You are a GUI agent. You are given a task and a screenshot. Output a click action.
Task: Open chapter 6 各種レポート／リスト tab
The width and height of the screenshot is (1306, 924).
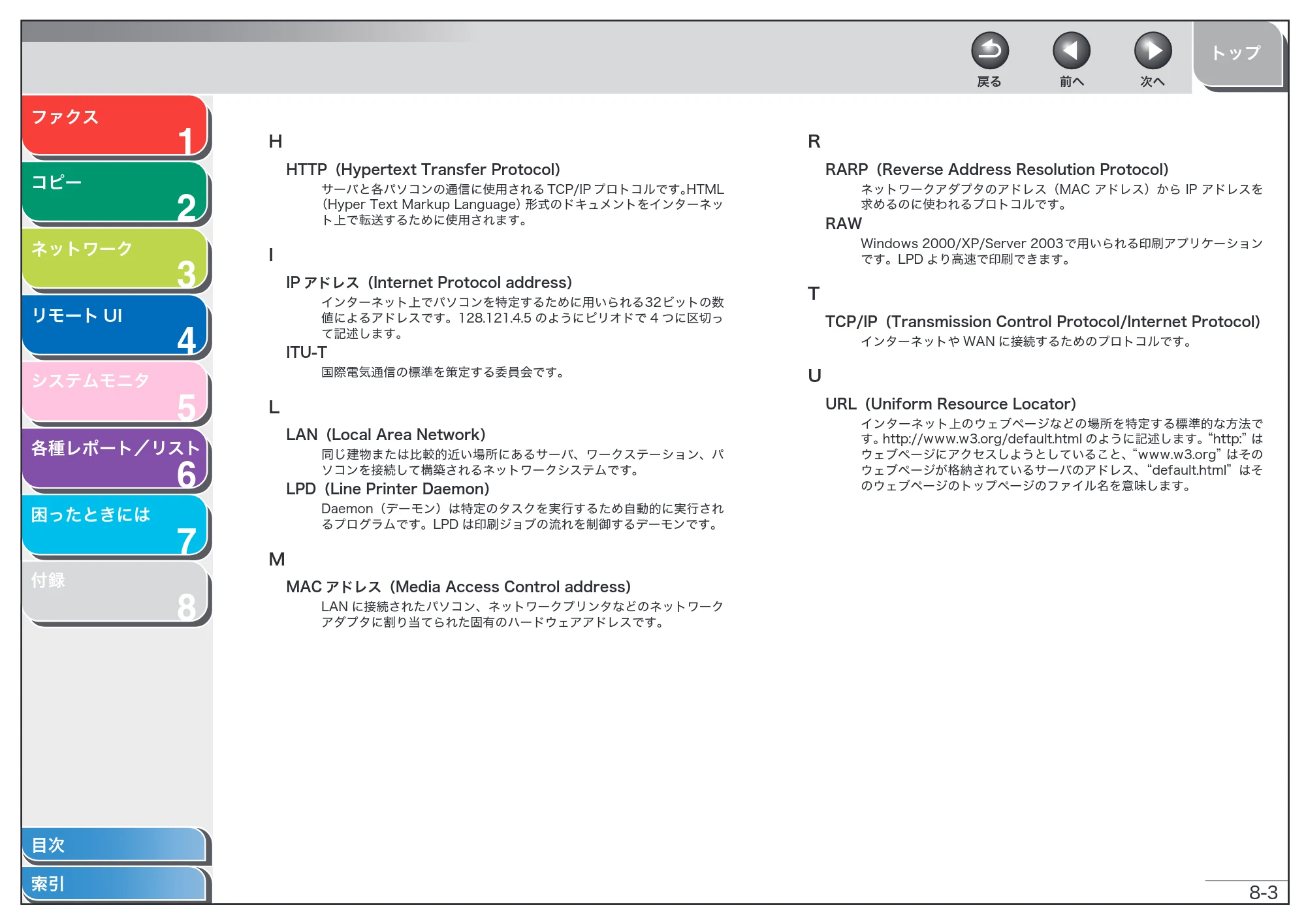click(115, 458)
